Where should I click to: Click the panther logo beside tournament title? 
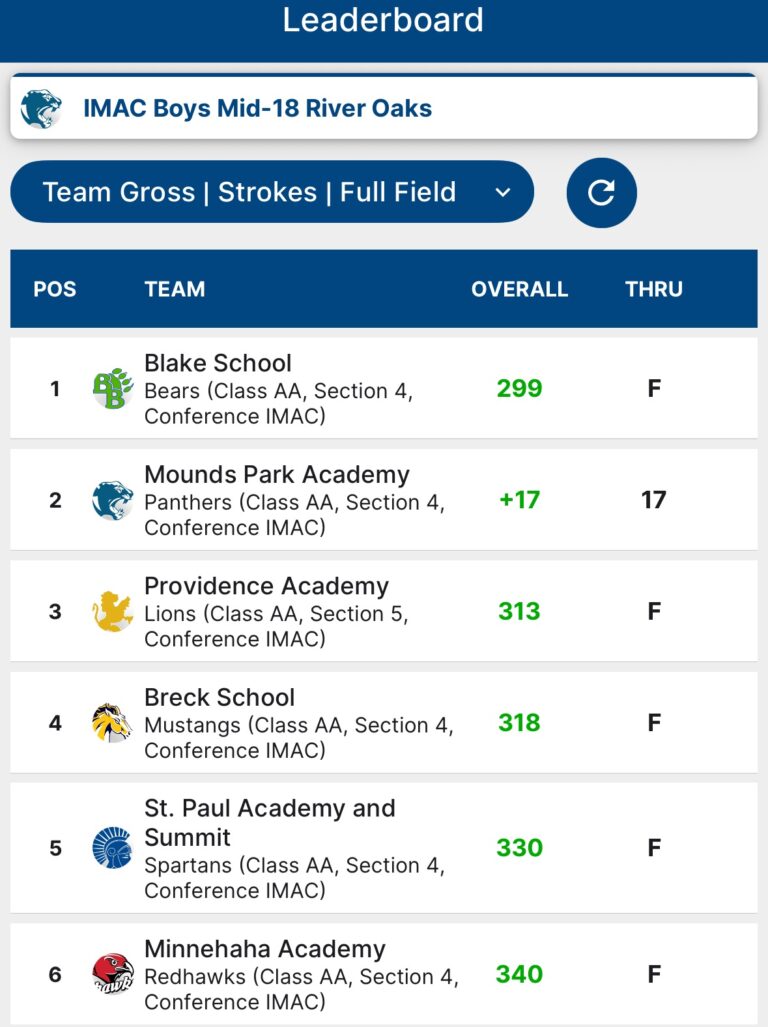click(42, 108)
